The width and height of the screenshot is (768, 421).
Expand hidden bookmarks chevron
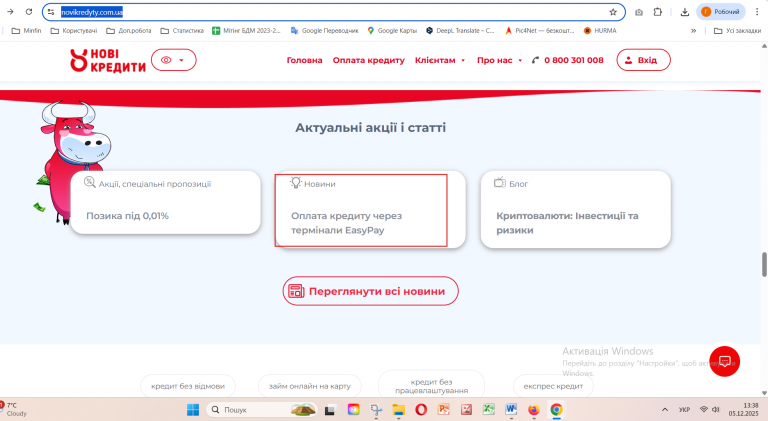(694, 30)
